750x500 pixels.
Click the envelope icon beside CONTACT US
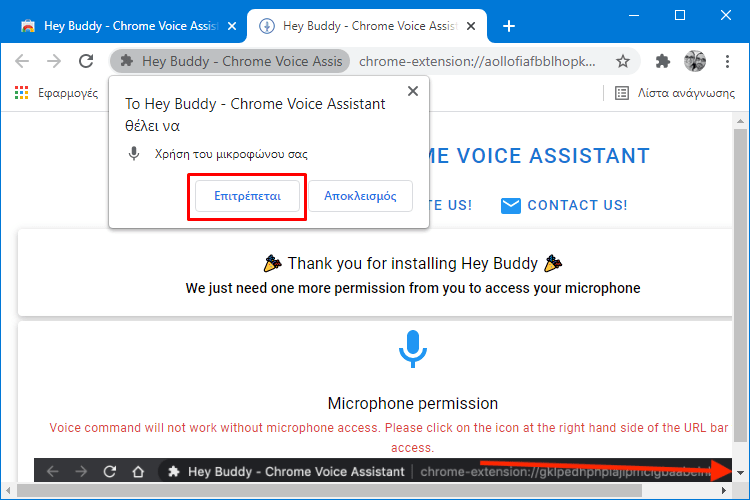[x=510, y=206]
